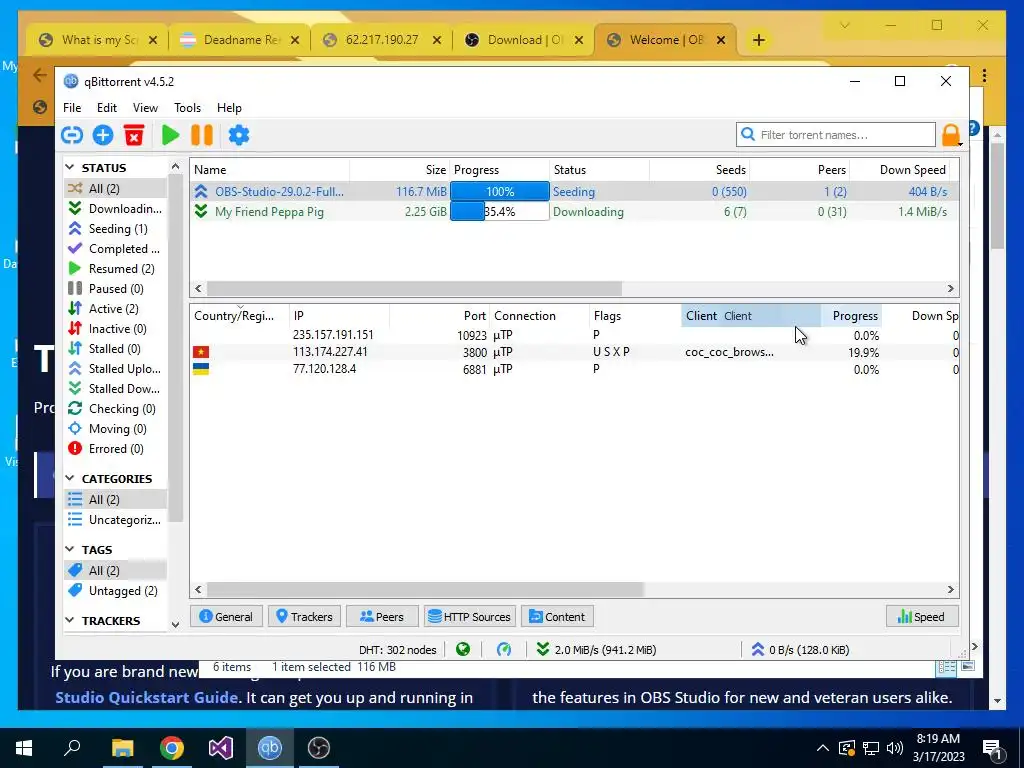Click the orange lock UI icon
The width and height of the screenshot is (1024, 768).
pyautogui.click(x=951, y=135)
